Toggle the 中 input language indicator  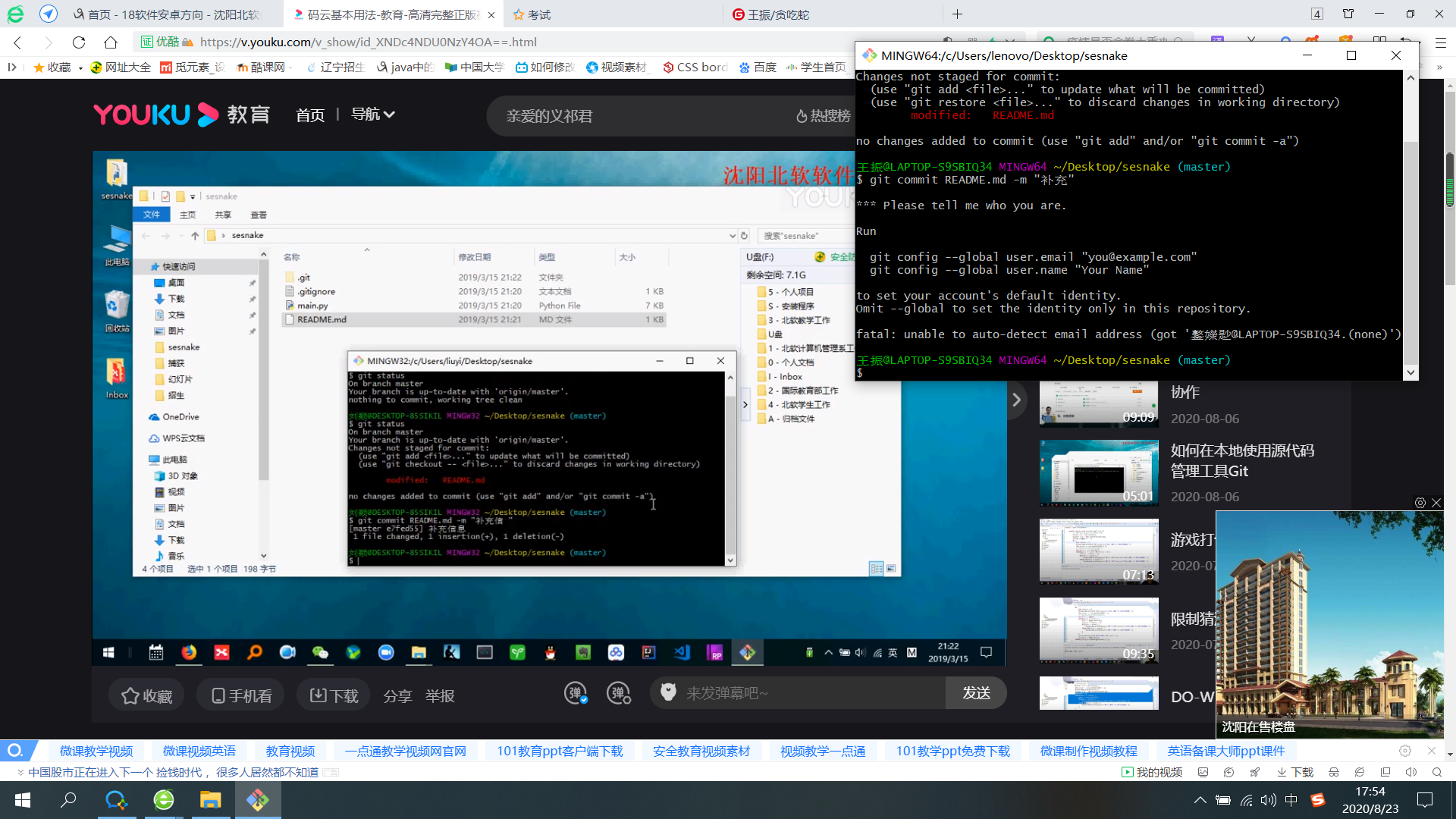1291,800
